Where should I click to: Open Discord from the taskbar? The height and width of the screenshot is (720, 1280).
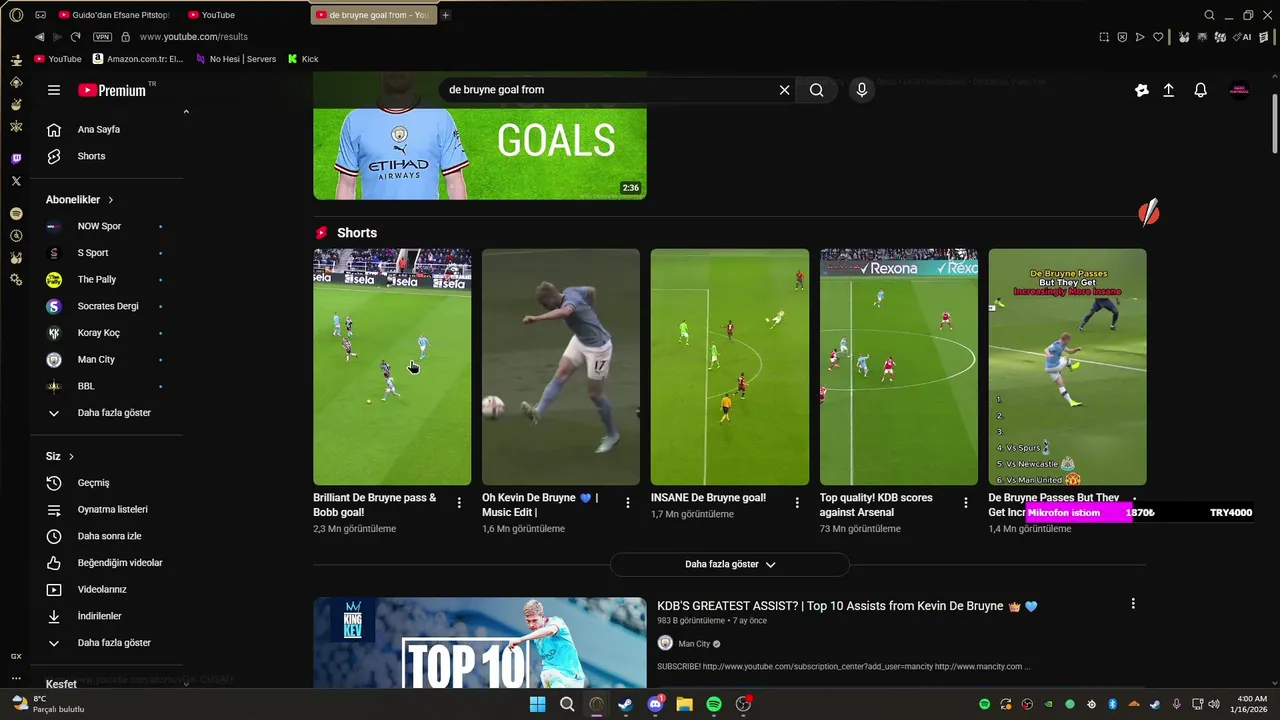pyautogui.click(x=655, y=704)
